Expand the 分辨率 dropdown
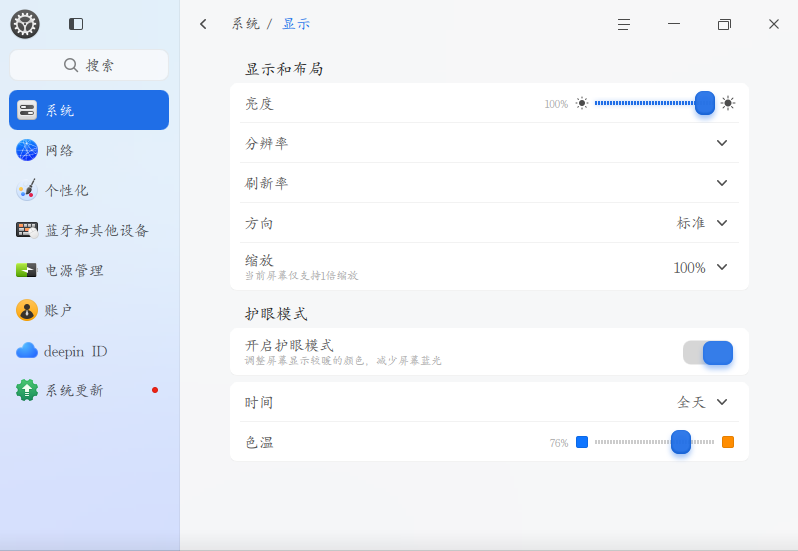 click(x=722, y=143)
